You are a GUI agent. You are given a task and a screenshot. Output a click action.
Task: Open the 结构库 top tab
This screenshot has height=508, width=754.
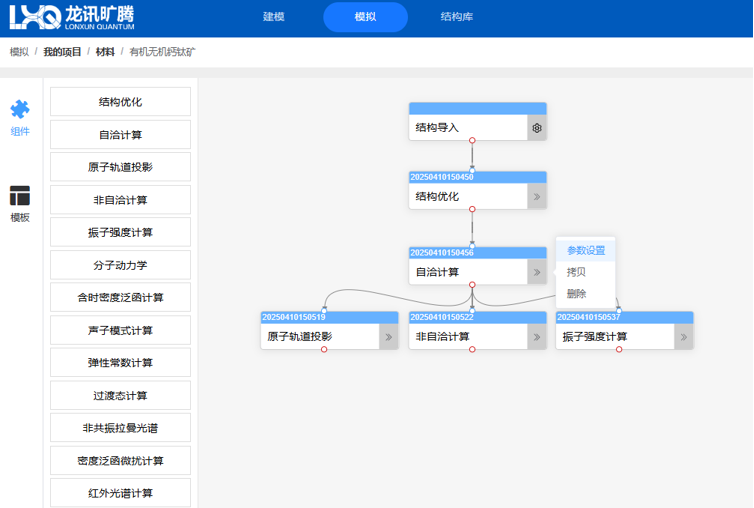coord(456,17)
